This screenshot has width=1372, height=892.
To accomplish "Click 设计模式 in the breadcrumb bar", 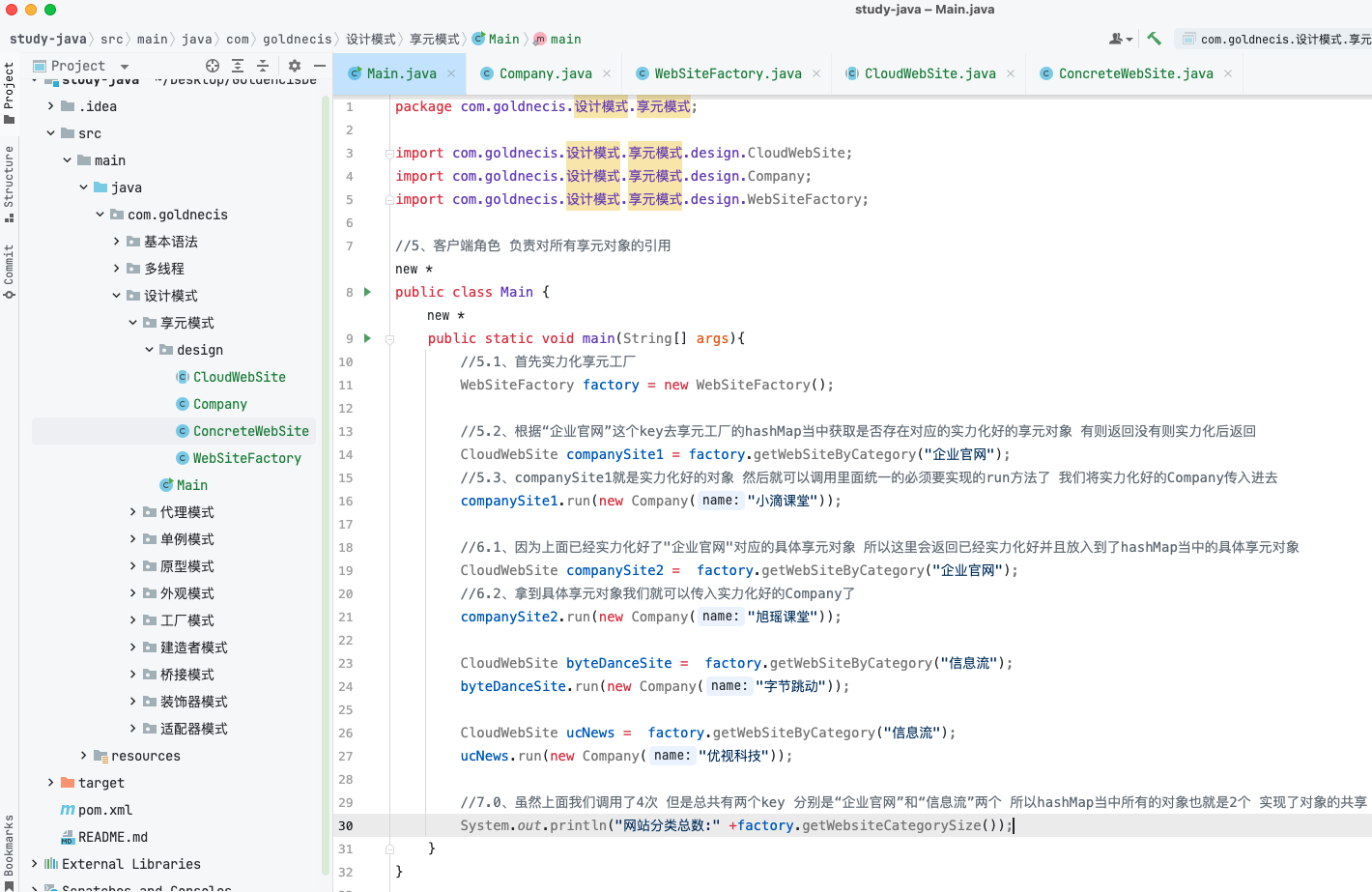I will click(371, 39).
